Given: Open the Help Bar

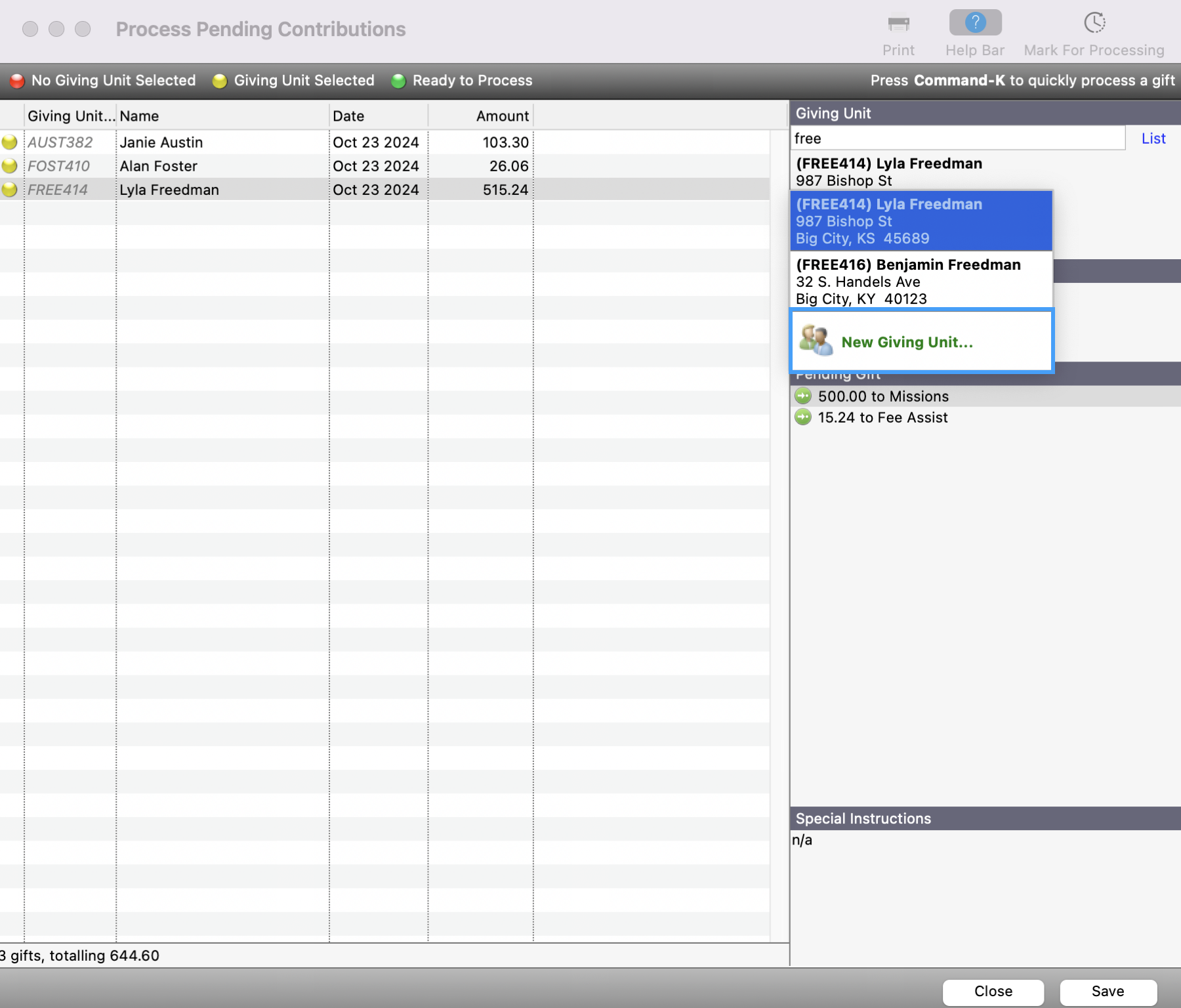Looking at the screenshot, I should (975, 24).
